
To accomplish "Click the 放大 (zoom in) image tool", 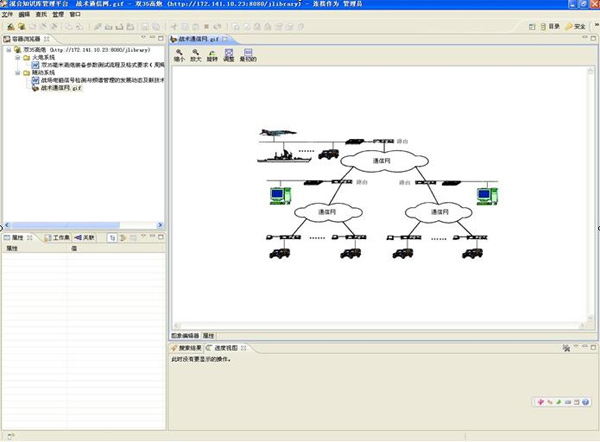I will [x=196, y=54].
